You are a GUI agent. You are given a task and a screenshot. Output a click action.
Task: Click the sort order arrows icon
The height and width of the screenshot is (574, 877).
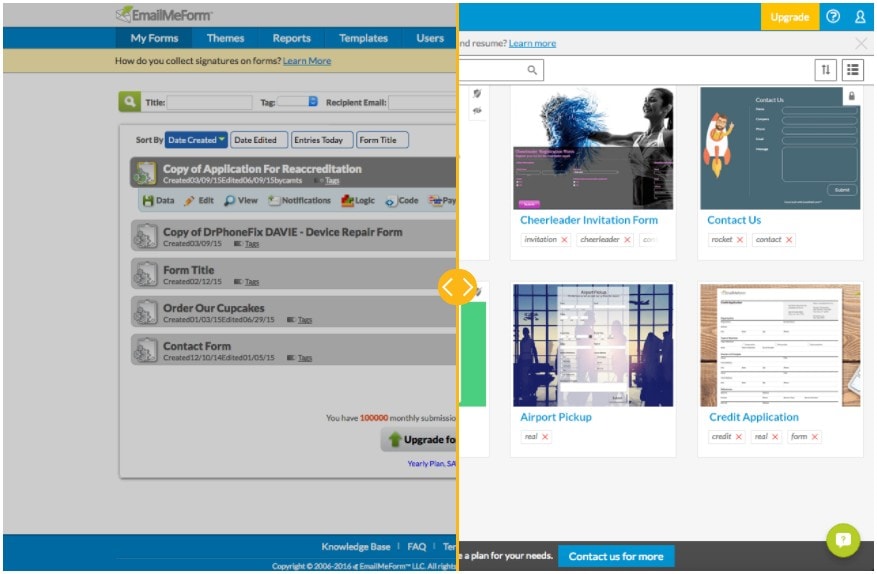click(x=826, y=69)
